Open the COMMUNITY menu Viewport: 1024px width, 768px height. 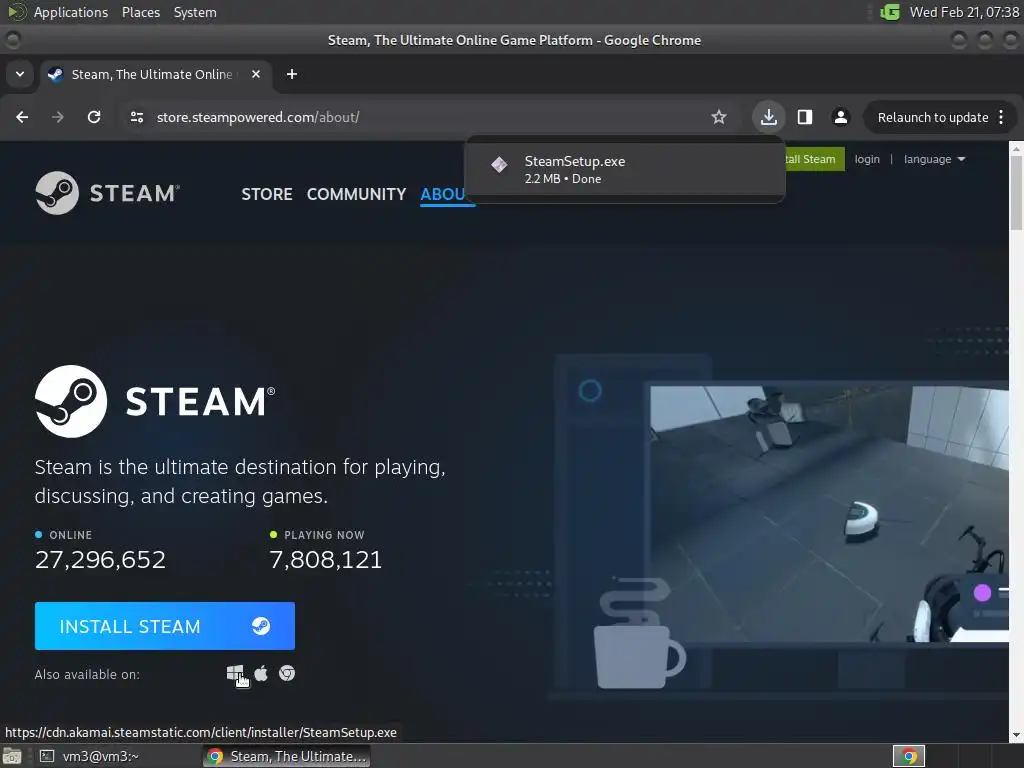pos(357,194)
